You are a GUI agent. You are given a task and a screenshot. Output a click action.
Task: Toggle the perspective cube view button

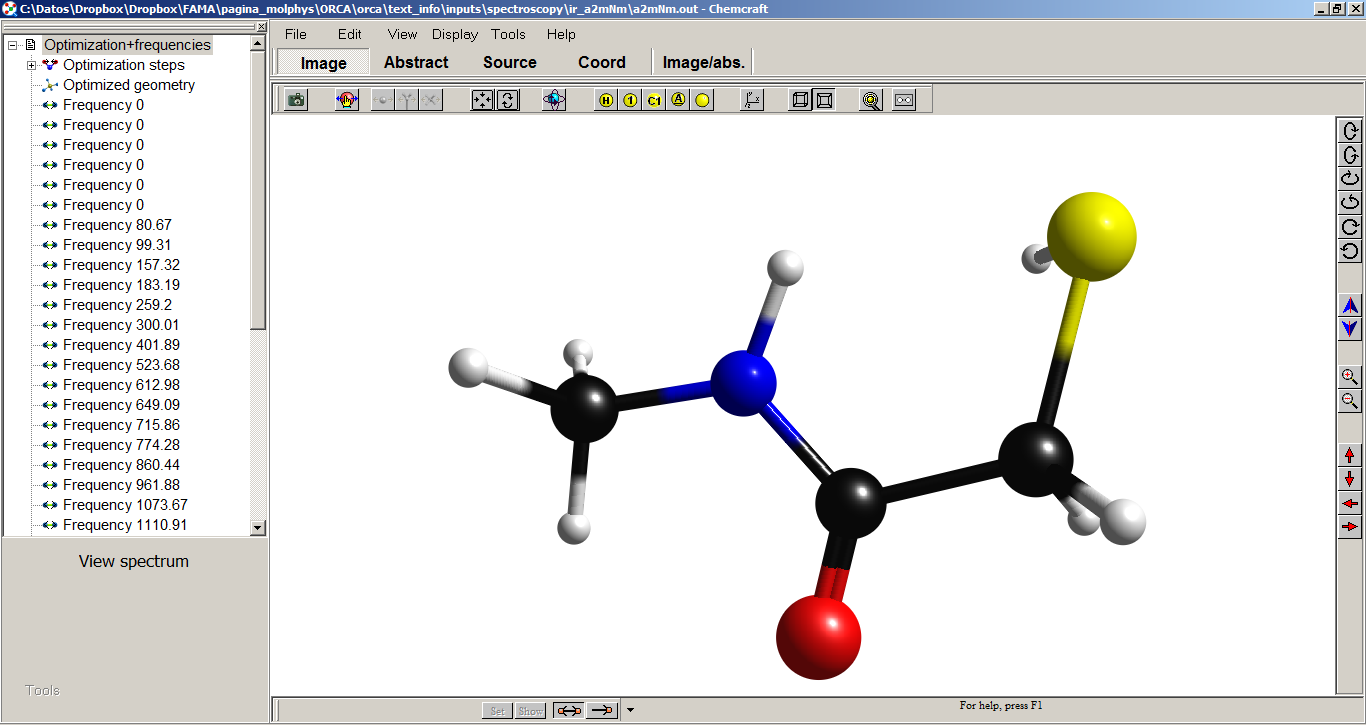(800, 100)
